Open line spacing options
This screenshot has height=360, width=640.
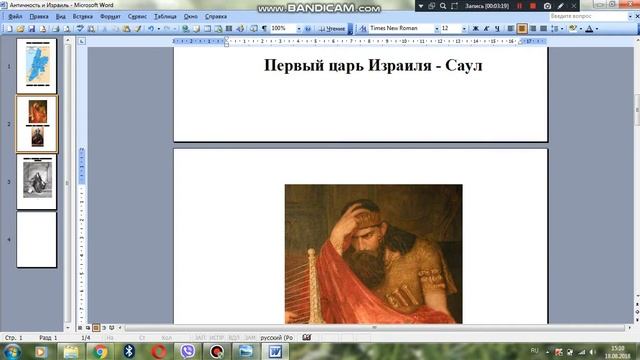click(x=554, y=29)
